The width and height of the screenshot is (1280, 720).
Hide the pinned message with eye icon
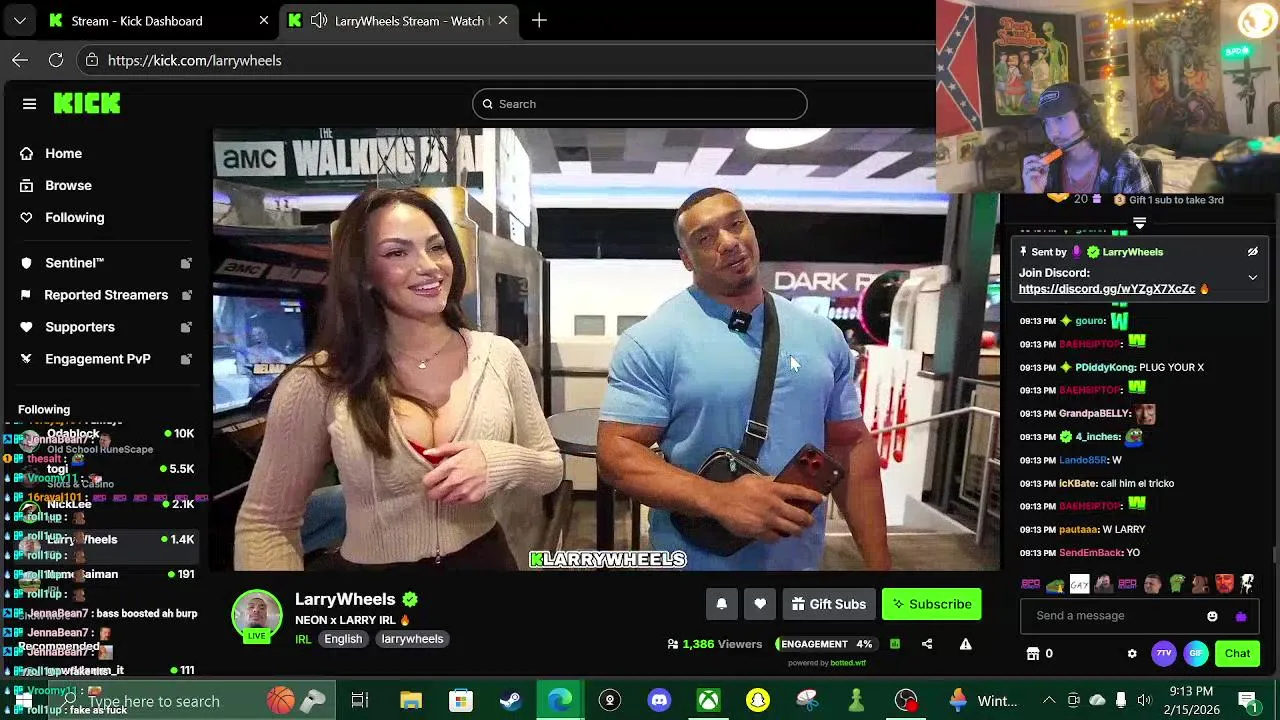tap(1252, 252)
